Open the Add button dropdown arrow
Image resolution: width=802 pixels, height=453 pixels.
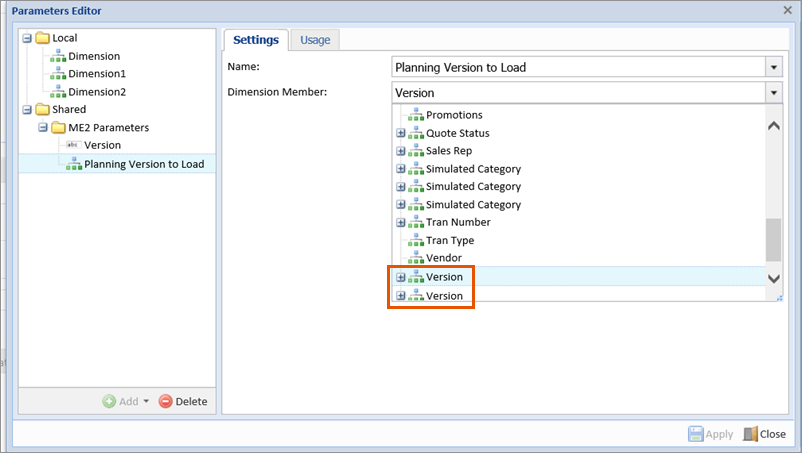[146, 401]
